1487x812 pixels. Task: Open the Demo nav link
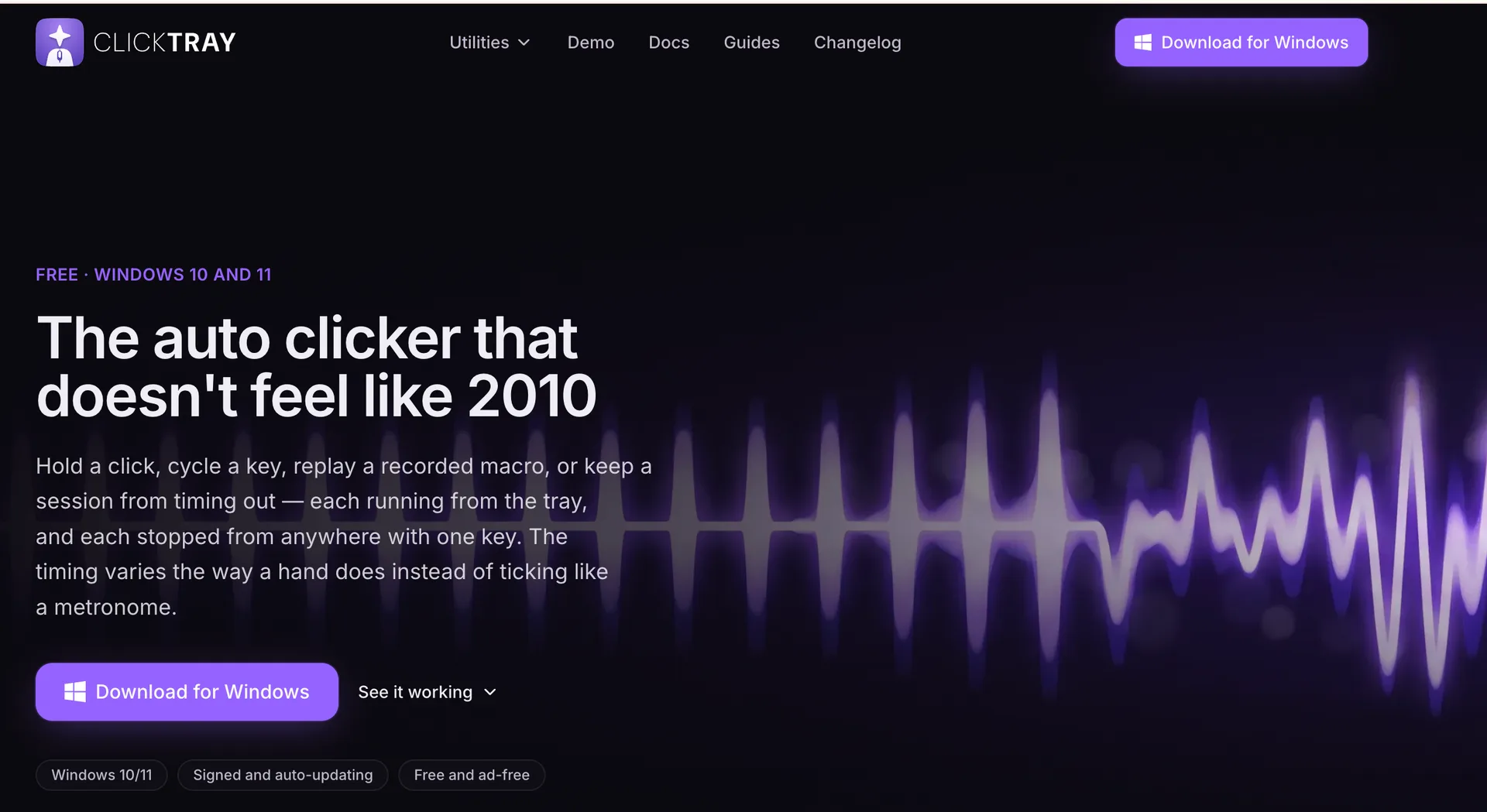click(591, 43)
